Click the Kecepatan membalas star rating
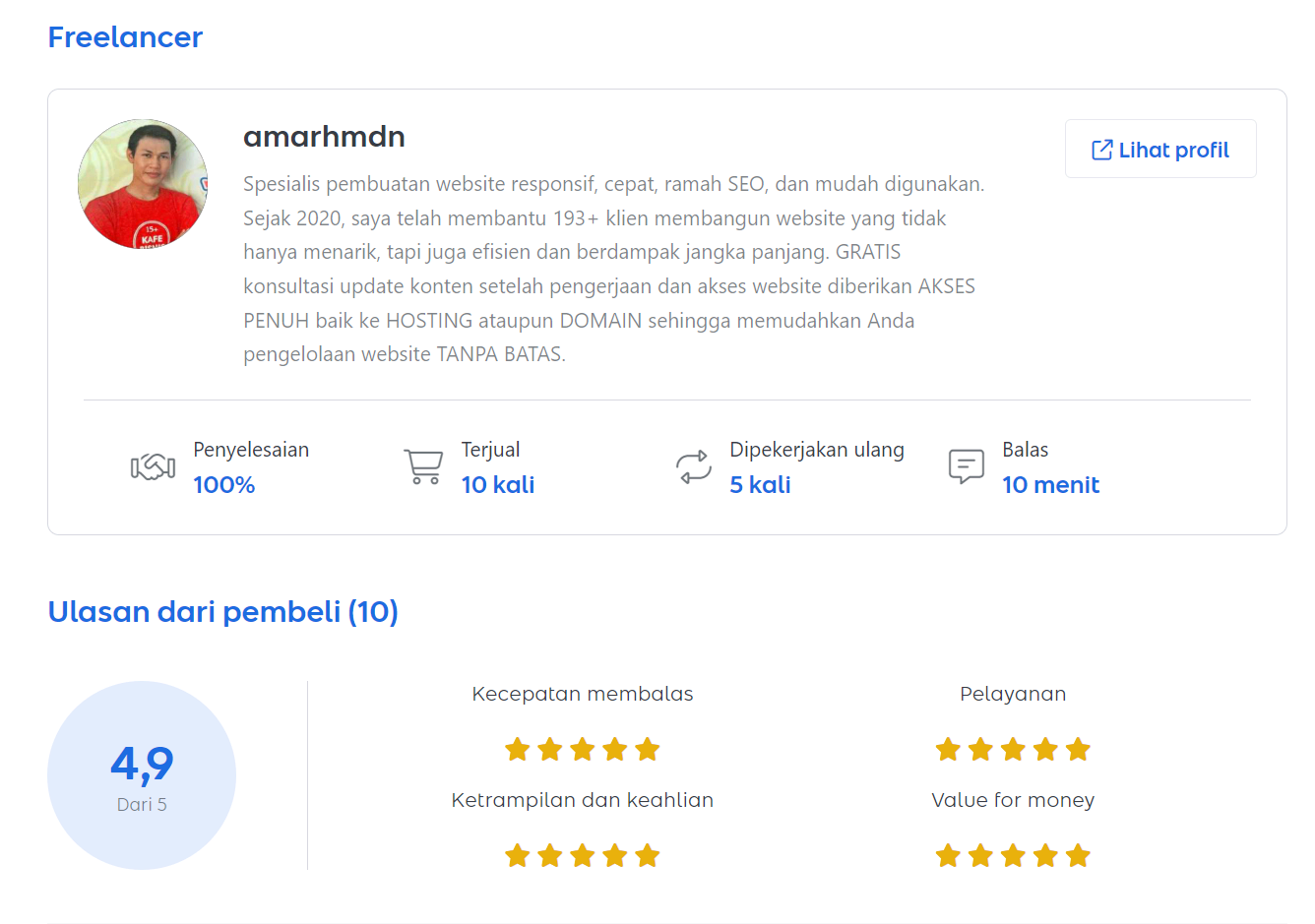This screenshot has height=924, width=1315. click(582, 750)
